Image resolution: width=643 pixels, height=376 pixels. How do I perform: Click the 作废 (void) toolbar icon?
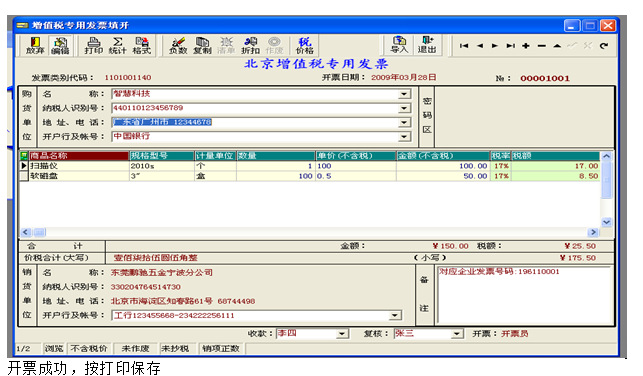(x=274, y=46)
